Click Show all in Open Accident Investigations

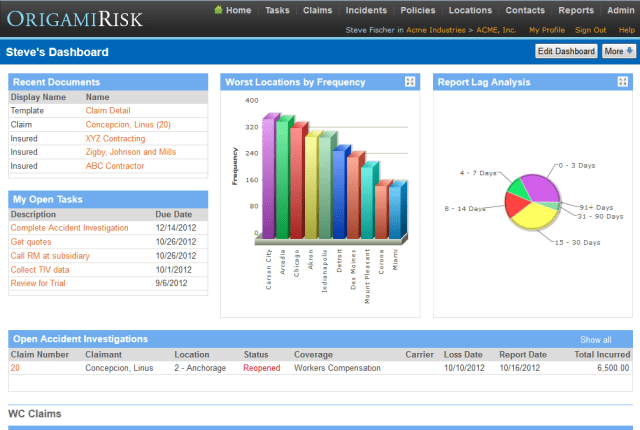tap(596, 340)
